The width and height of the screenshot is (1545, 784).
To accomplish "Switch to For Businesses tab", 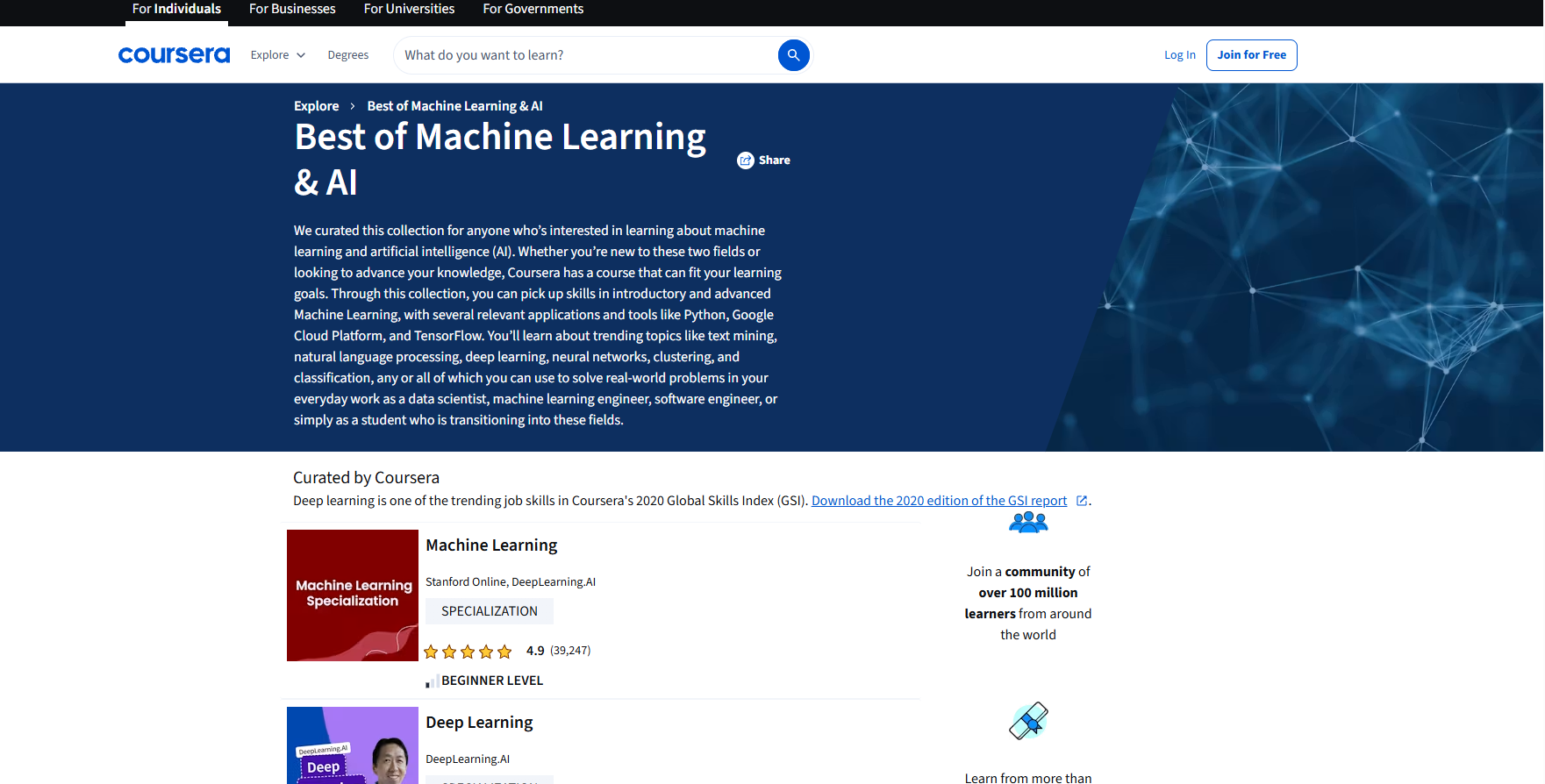I will click(292, 9).
